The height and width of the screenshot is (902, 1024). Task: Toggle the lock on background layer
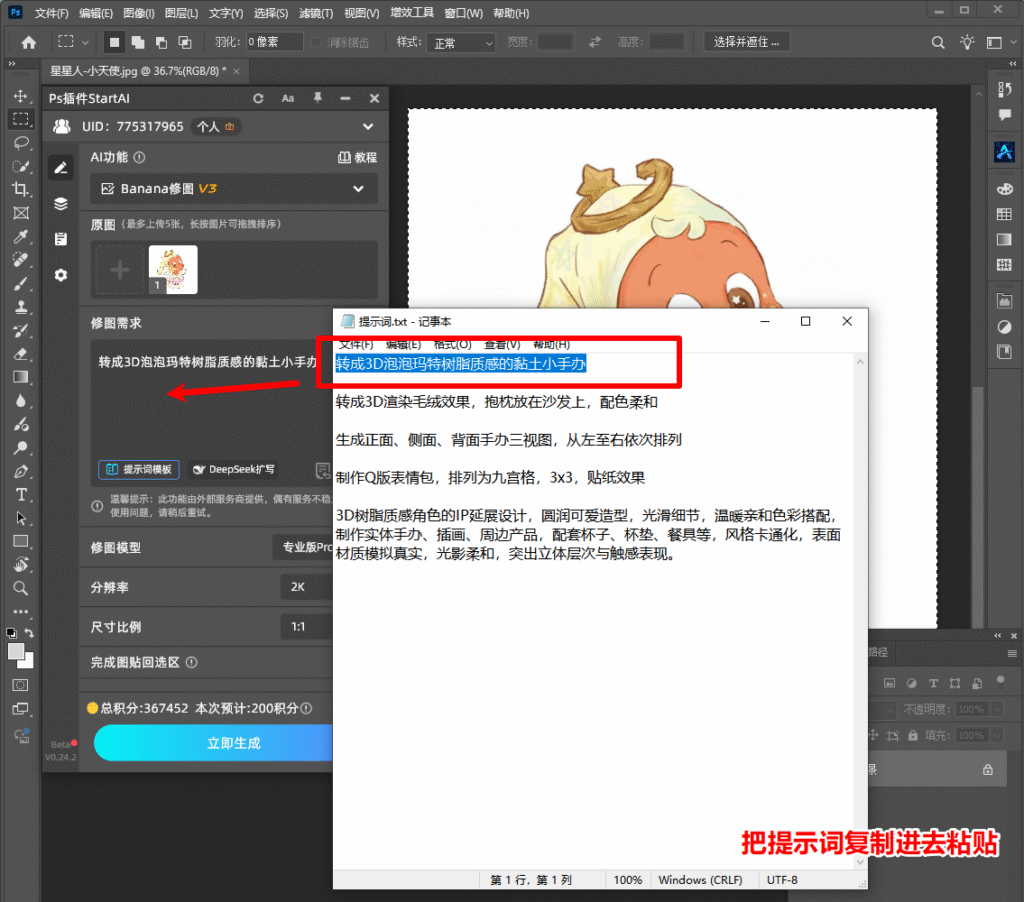click(x=988, y=769)
